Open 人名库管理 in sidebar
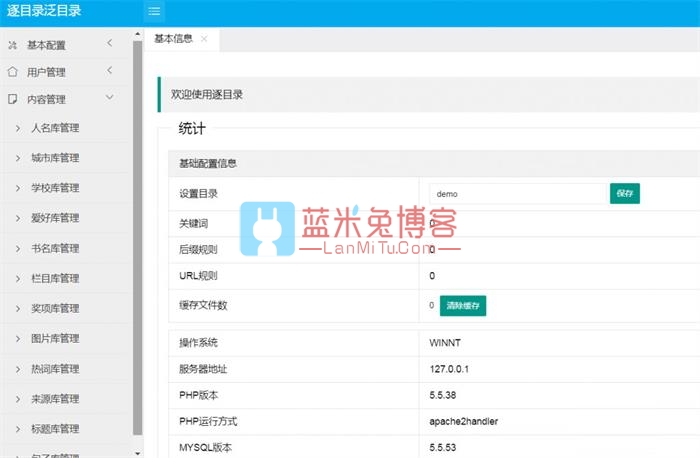The width and height of the screenshot is (700, 458). 55,128
